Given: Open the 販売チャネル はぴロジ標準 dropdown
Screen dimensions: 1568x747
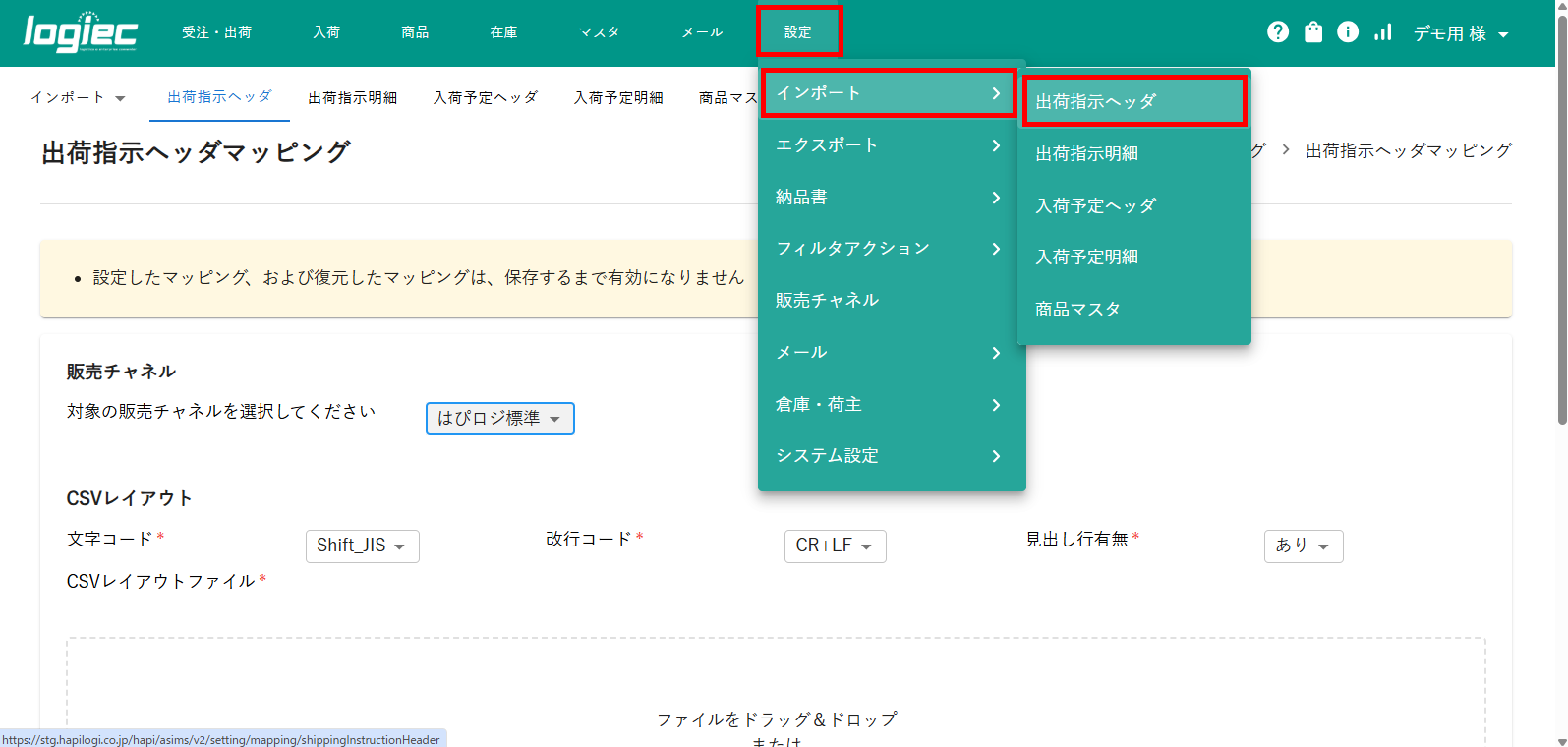Looking at the screenshot, I should tap(499, 419).
